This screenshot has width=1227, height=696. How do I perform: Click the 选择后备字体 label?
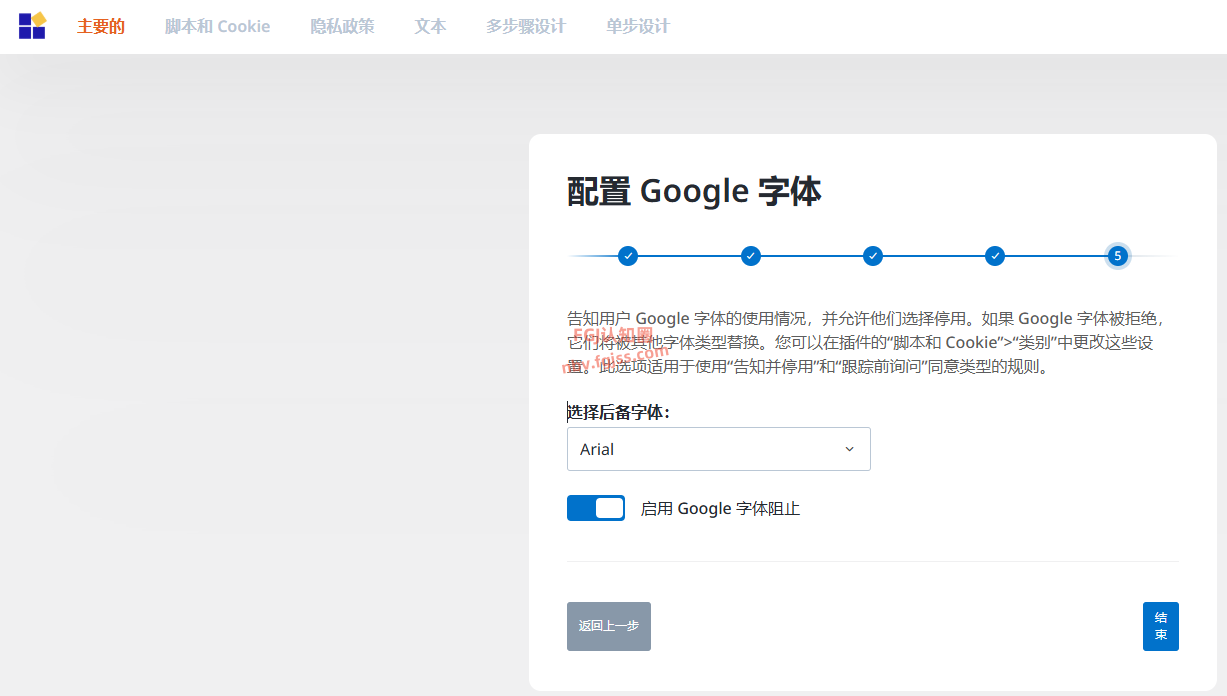coord(618,412)
